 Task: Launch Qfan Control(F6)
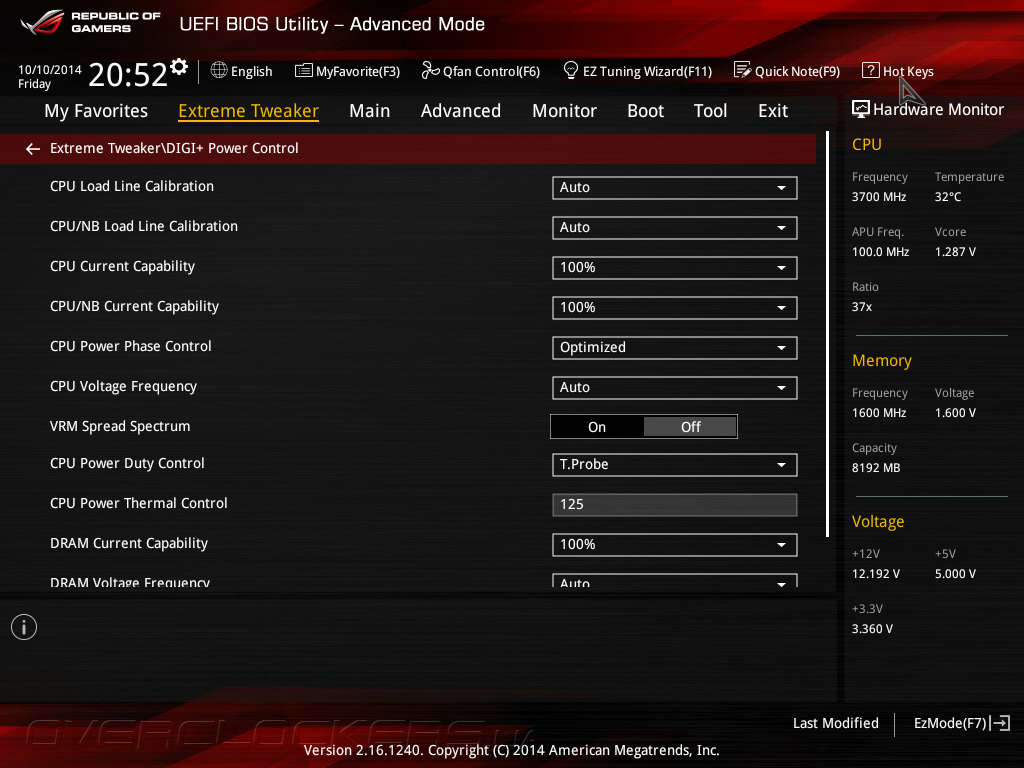pyautogui.click(x=481, y=71)
